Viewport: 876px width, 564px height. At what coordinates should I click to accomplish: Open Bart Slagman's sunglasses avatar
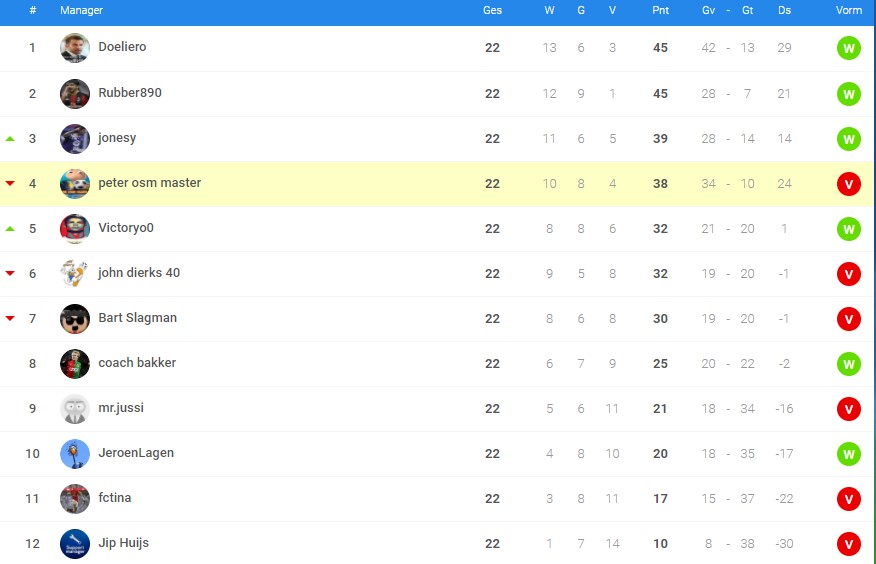[x=75, y=319]
